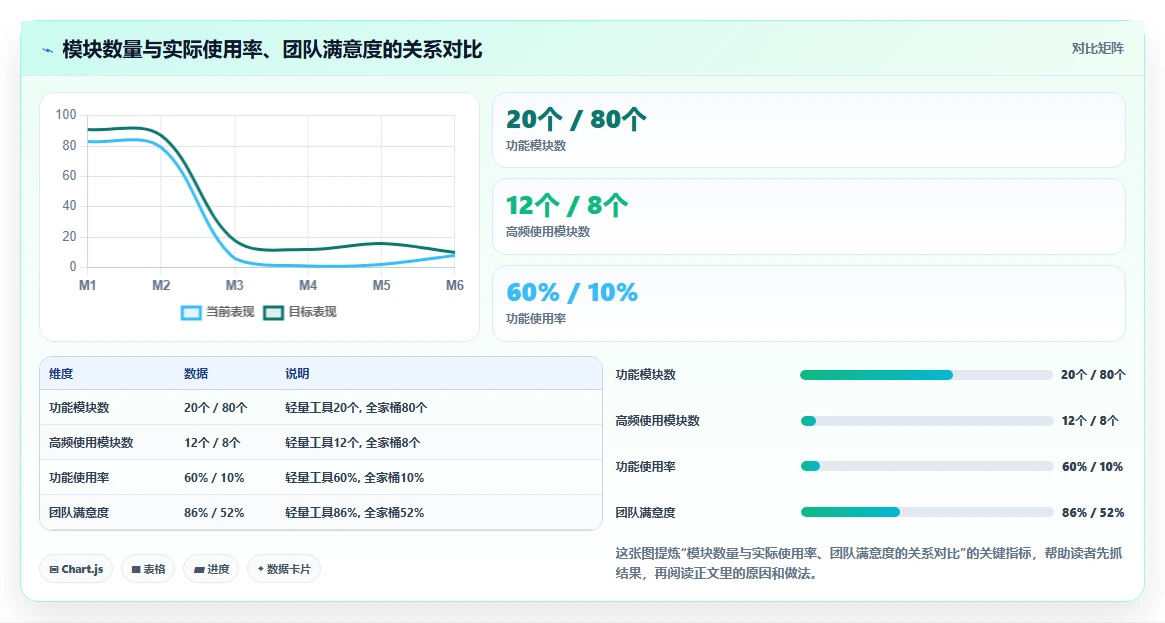Click the 对比矩阵 label in header
Image resolution: width=1165 pixels, height=623 pixels.
tap(1097, 48)
